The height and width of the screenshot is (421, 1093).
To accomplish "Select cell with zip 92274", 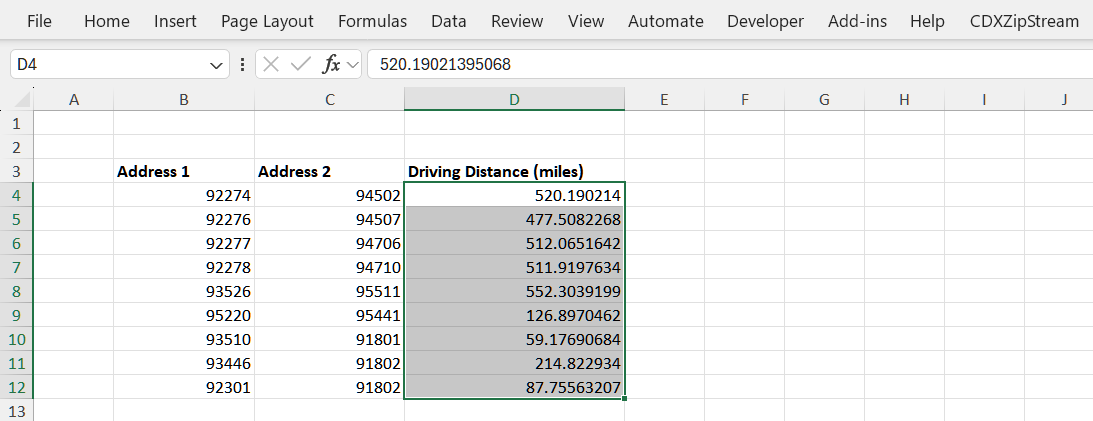I will point(184,195).
